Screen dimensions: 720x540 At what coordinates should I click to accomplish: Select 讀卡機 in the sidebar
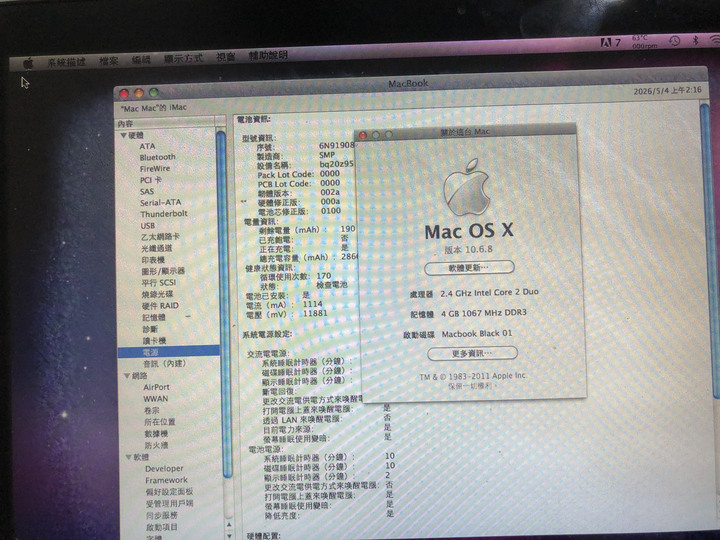(154, 340)
